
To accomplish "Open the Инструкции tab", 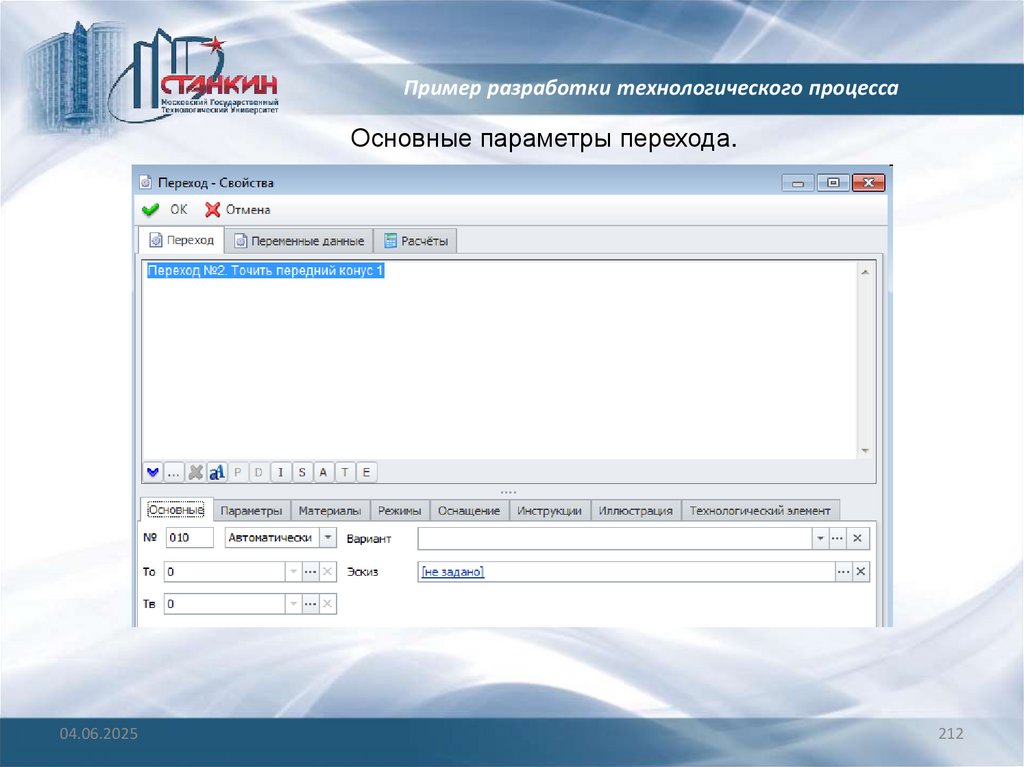I will click(549, 511).
